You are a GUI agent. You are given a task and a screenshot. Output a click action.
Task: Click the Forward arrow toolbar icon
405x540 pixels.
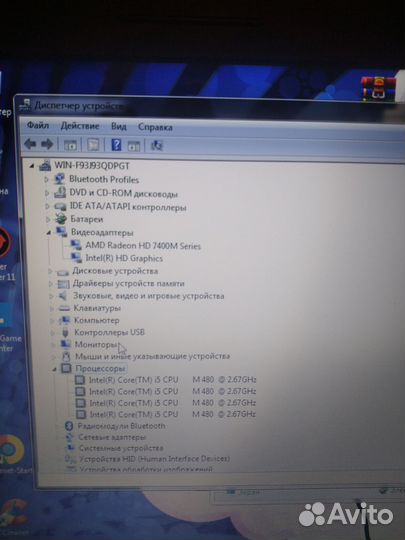click(47, 144)
